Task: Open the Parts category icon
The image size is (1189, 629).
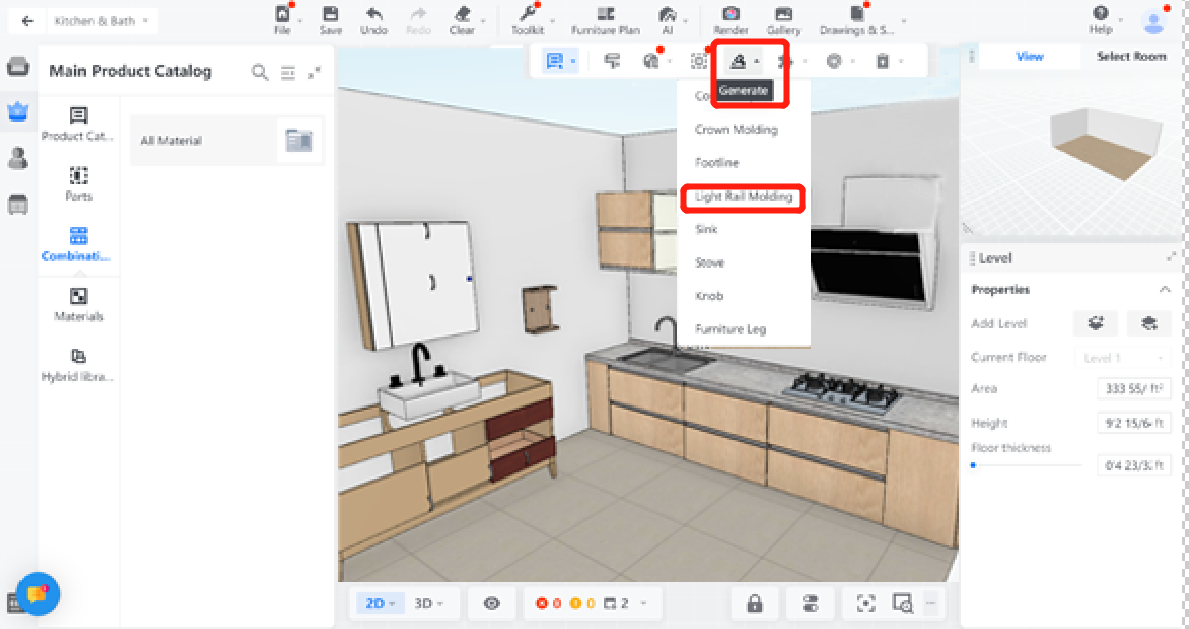Action: [x=78, y=176]
